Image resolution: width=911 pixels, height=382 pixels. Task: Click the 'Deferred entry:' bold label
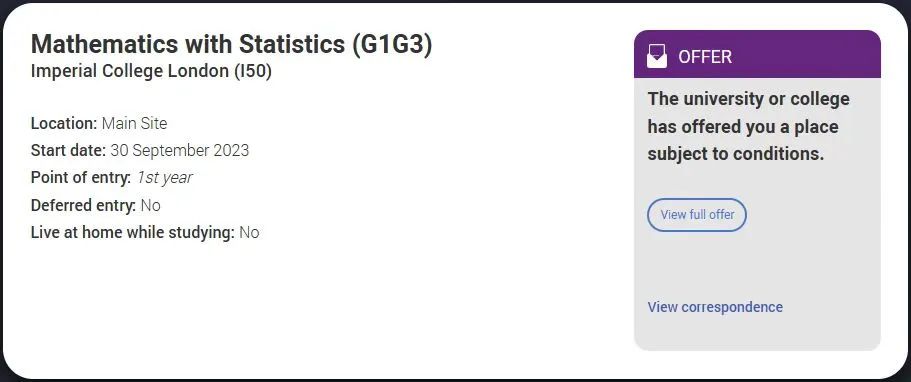point(84,205)
